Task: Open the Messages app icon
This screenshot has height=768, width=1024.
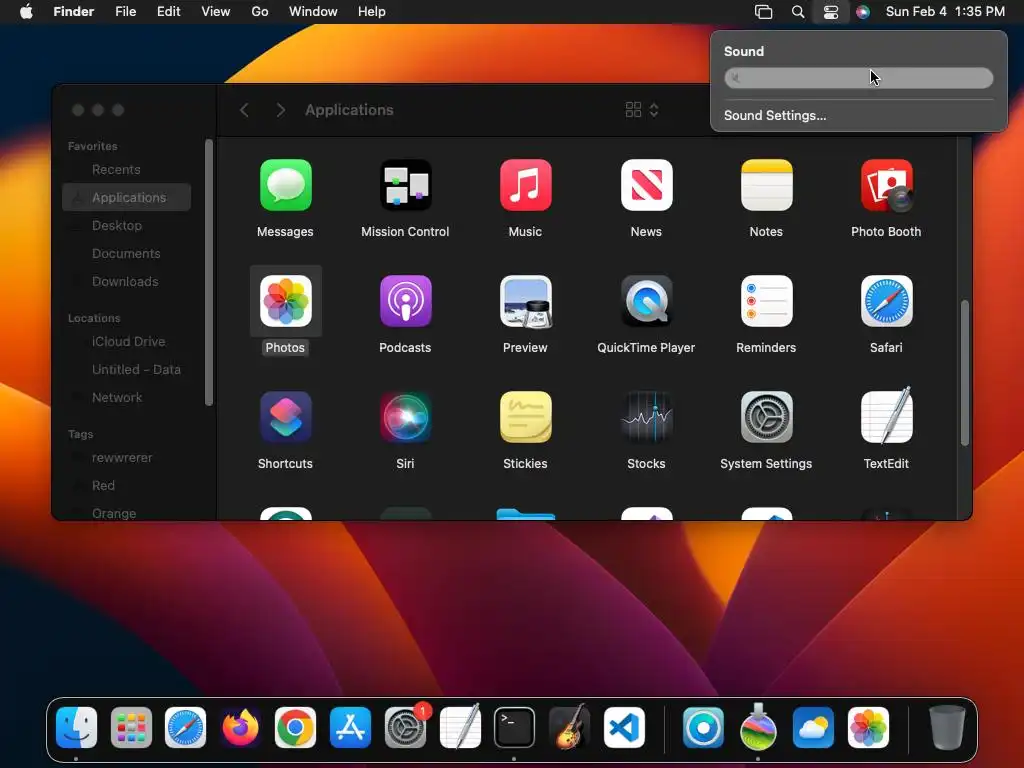Action: point(285,185)
